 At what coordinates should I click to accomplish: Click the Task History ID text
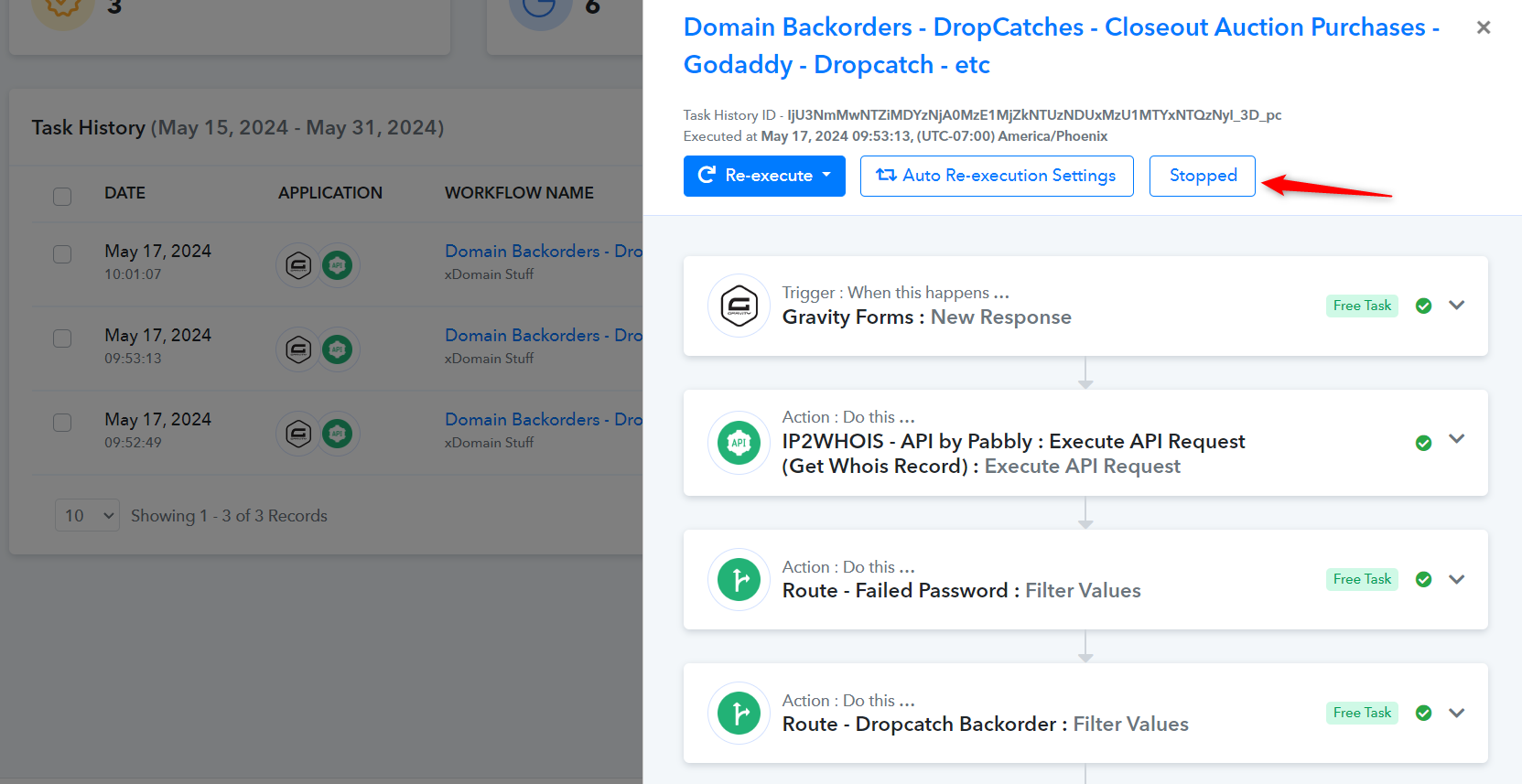click(x=982, y=115)
